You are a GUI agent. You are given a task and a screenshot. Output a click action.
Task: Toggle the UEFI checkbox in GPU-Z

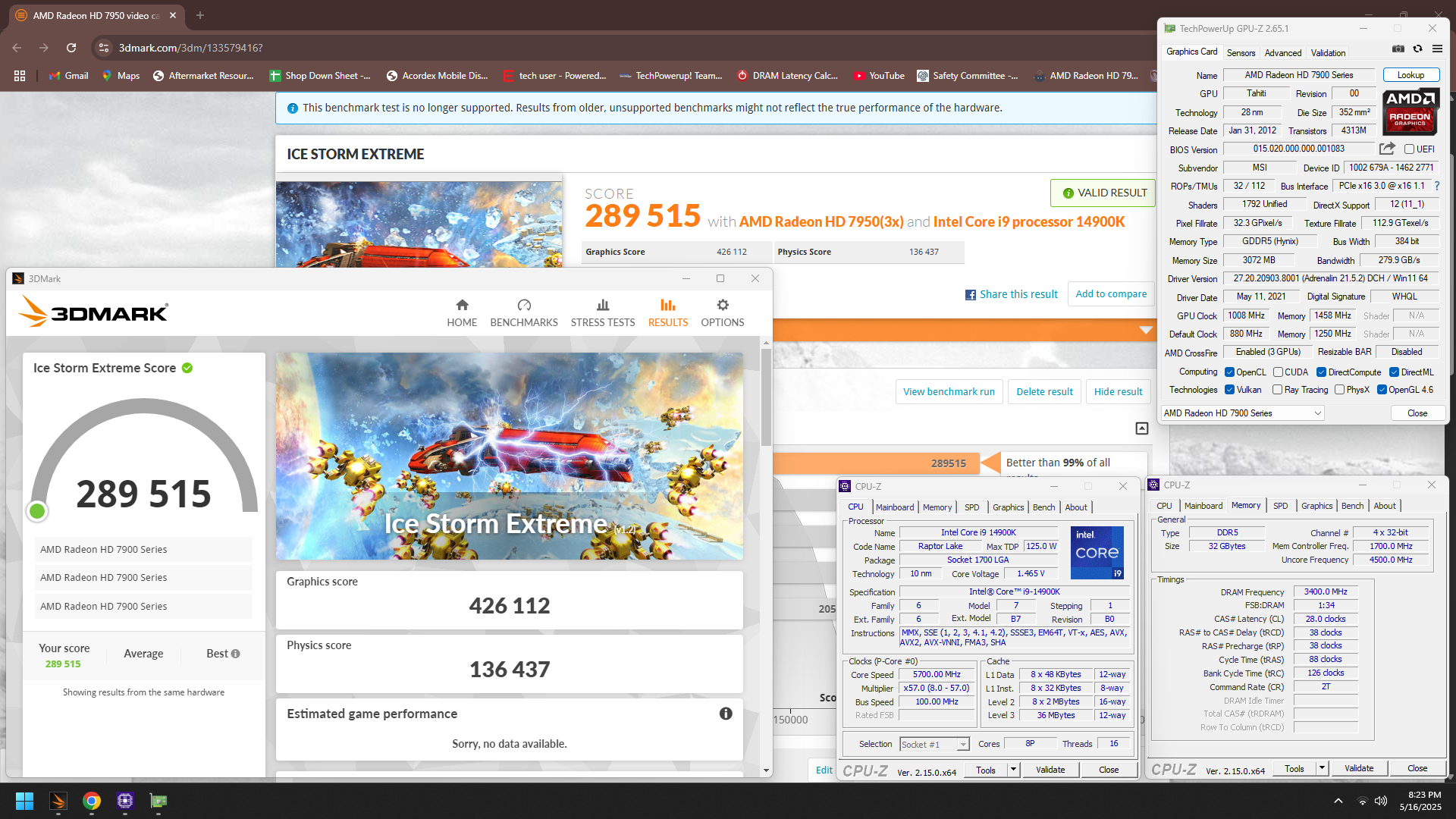tap(1409, 149)
